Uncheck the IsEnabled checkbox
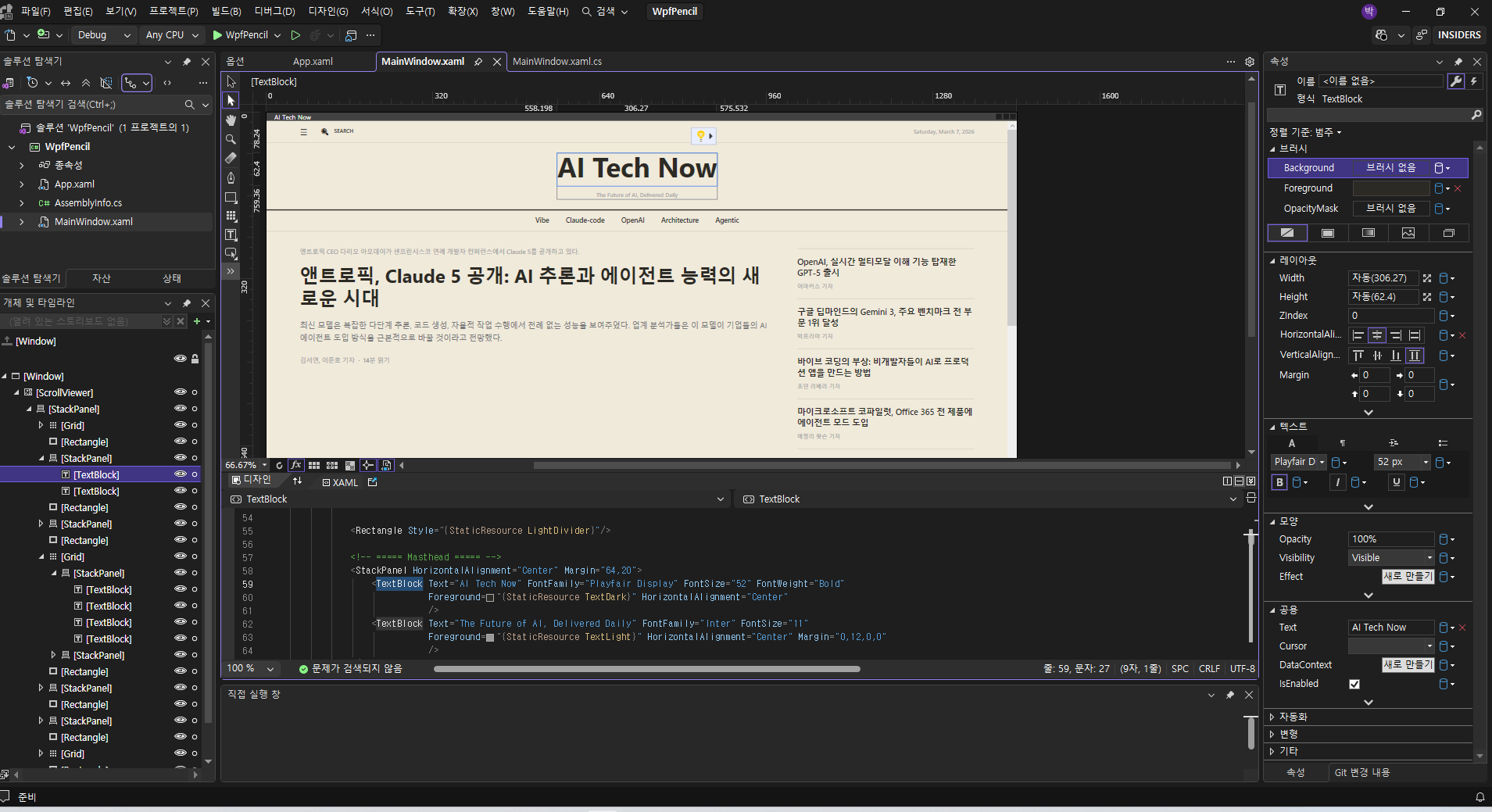1492x812 pixels. pos(1354,684)
